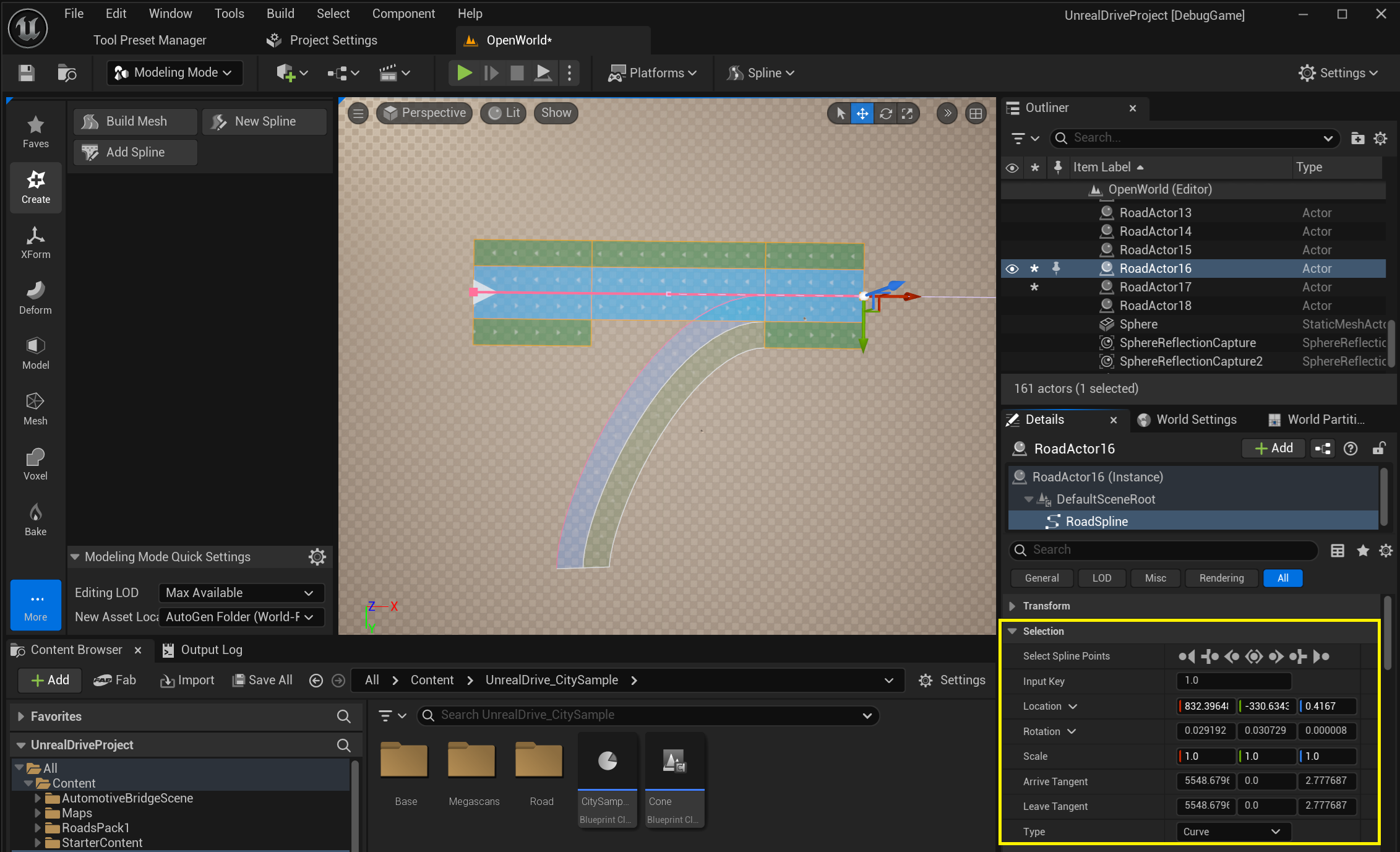
Task: Open the Platforms dropdown
Action: (x=652, y=73)
